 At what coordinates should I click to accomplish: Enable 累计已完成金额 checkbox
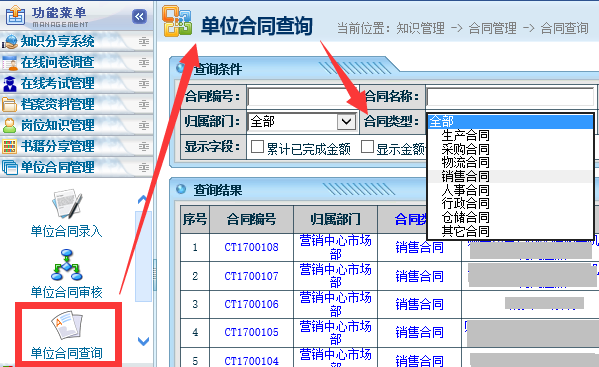click(257, 147)
